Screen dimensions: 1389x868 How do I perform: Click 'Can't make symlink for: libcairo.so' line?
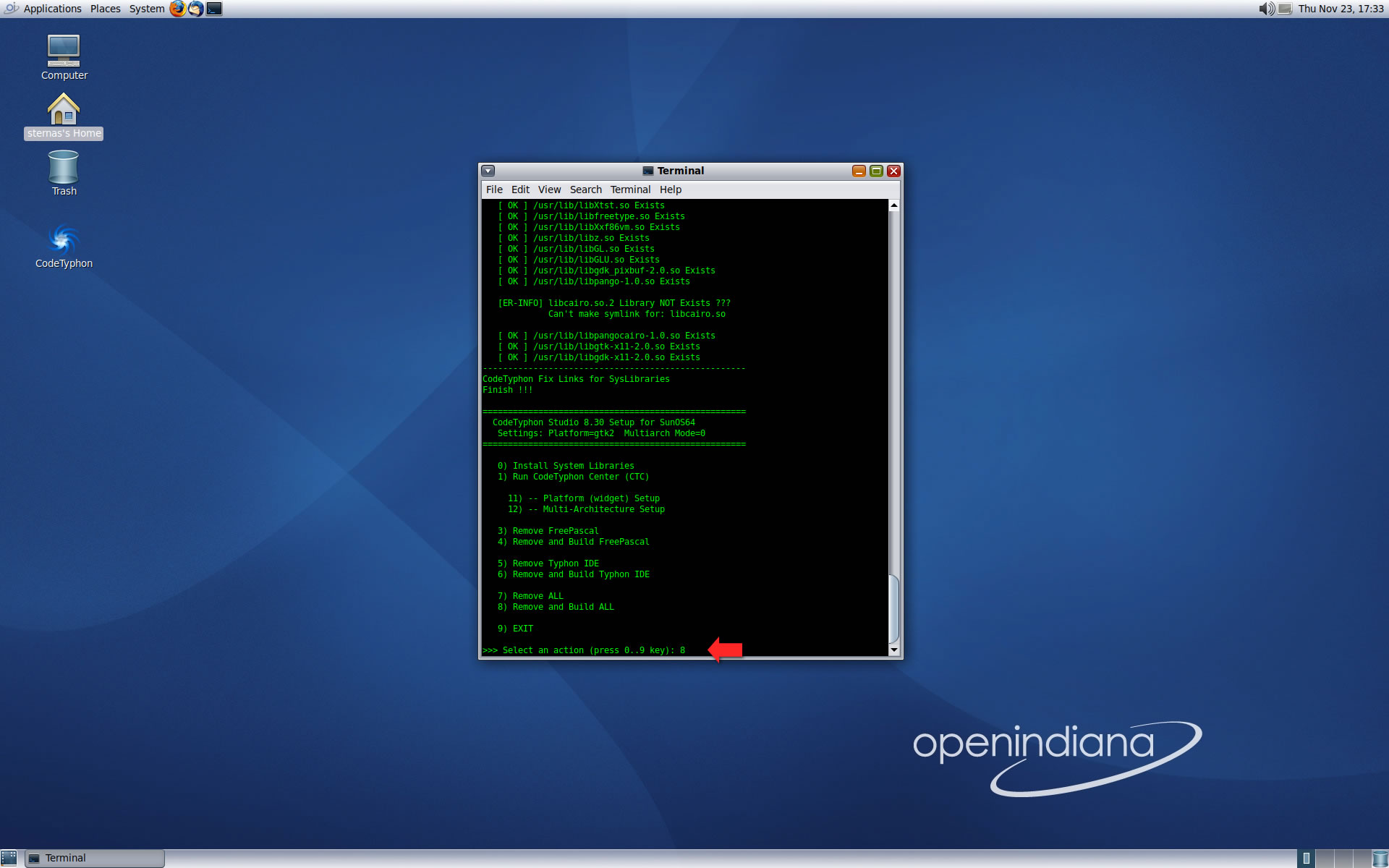click(637, 314)
